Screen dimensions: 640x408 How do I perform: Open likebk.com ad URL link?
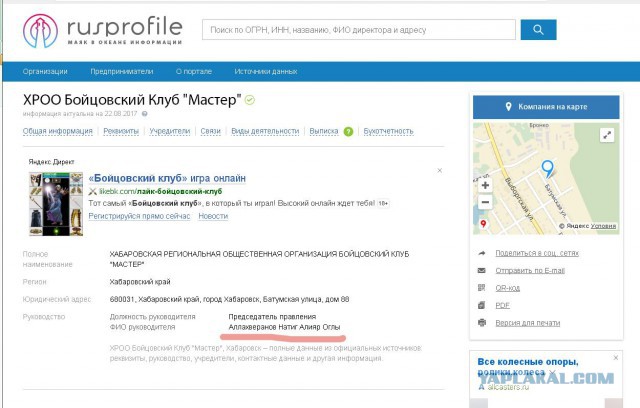(160, 191)
